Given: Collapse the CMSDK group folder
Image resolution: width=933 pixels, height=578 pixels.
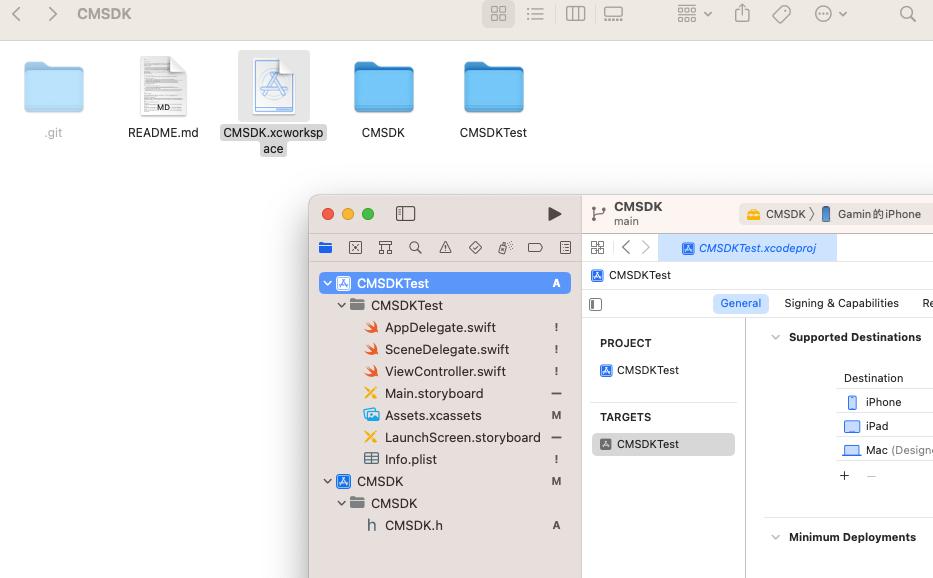Looking at the screenshot, I should [342, 503].
